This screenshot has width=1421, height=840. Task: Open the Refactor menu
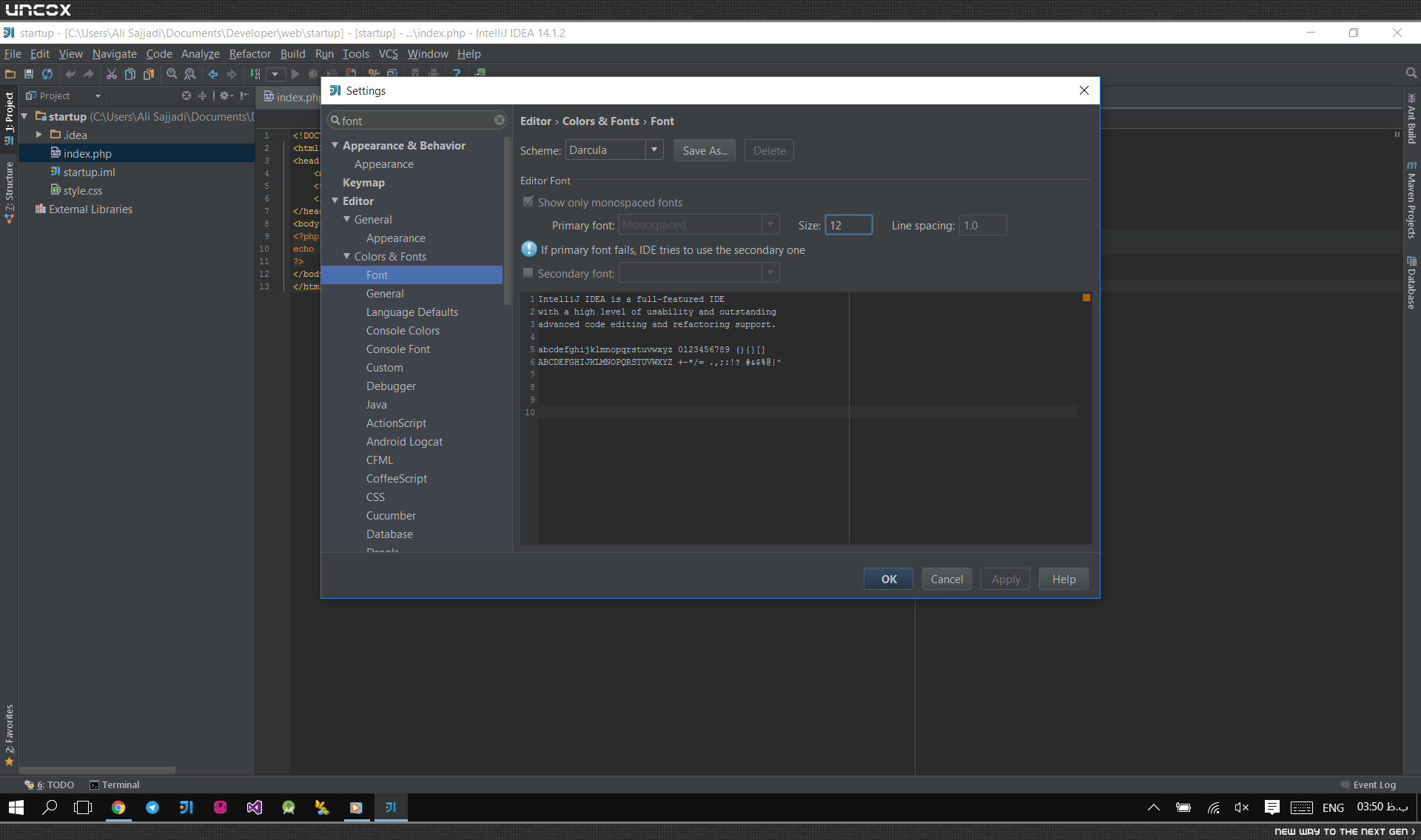[x=250, y=54]
